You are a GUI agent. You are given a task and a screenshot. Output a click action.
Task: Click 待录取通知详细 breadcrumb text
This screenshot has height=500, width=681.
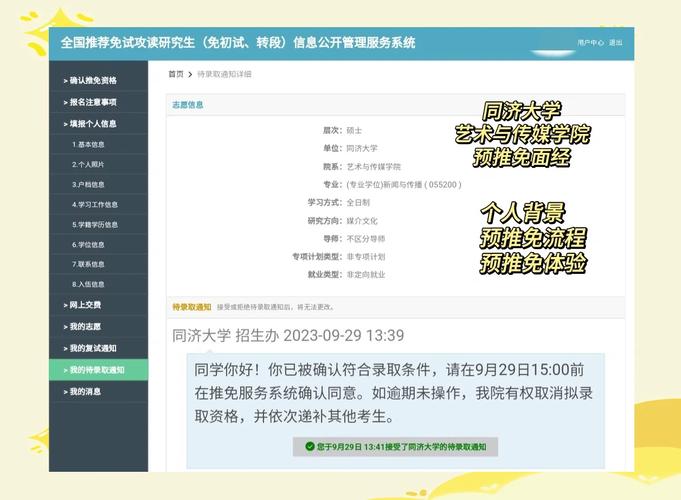[x=224, y=74]
